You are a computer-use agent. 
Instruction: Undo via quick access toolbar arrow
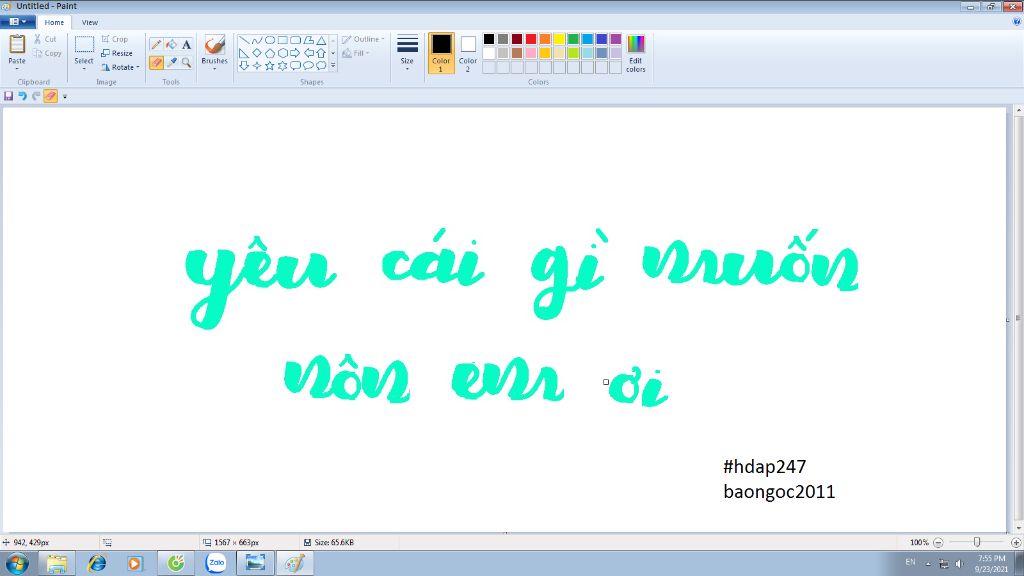22,96
